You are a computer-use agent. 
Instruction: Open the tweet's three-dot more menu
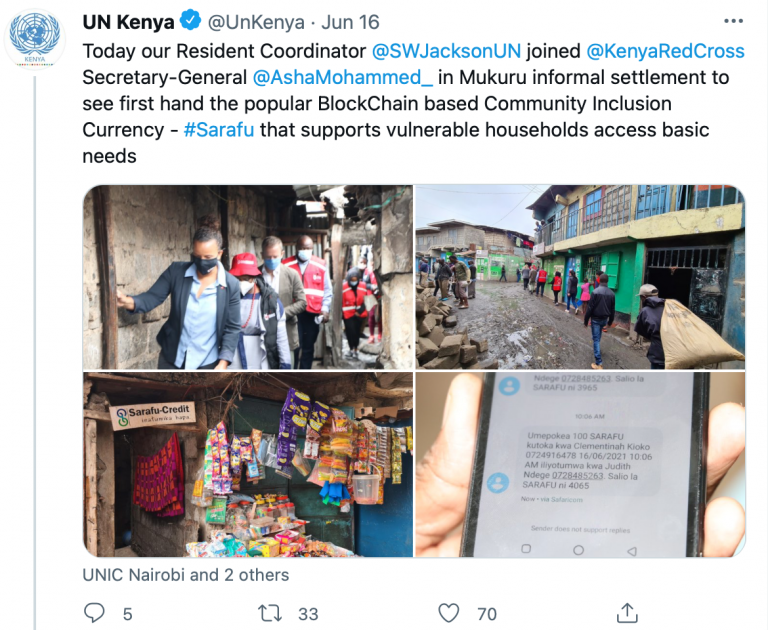click(x=733, y=21)
